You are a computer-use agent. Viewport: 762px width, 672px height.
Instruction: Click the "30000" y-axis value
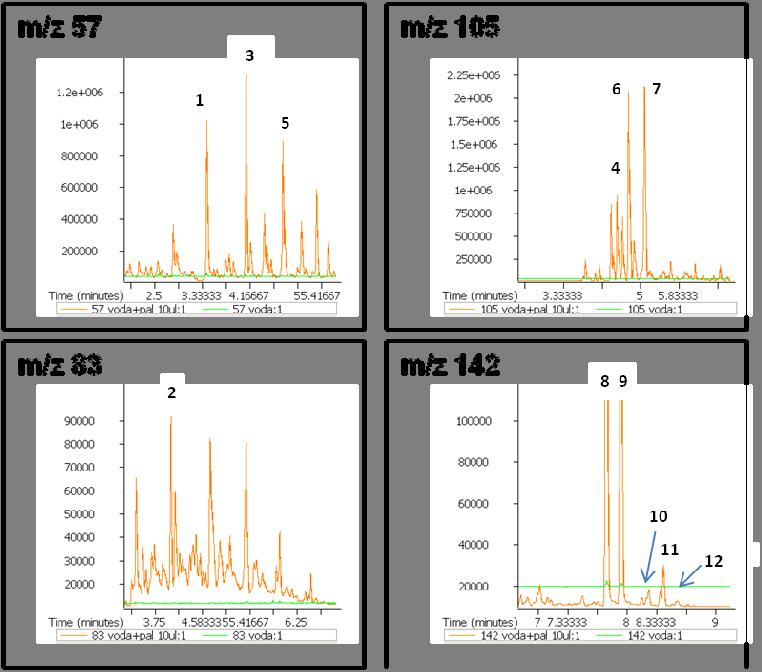[x=79, y=561]
